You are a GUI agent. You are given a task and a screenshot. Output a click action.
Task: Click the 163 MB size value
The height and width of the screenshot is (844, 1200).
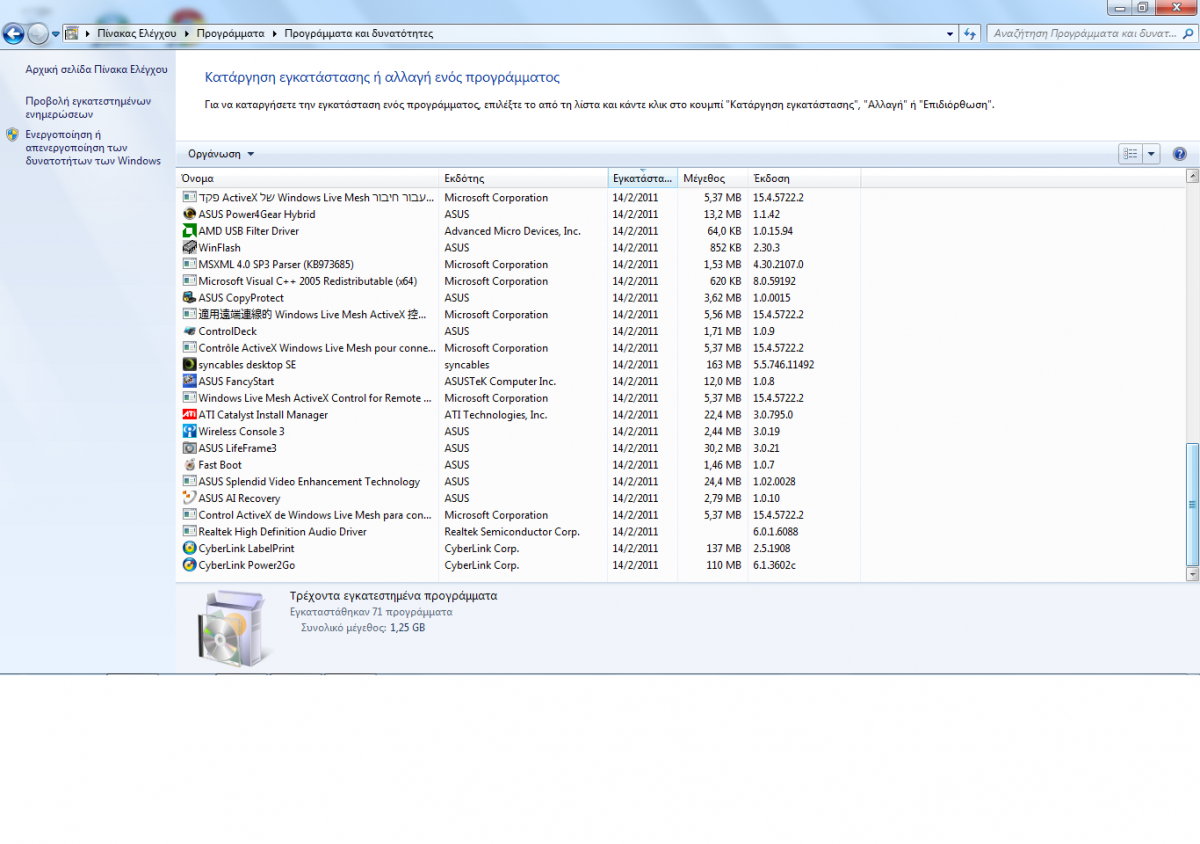pyautogui.click(x=723, y=365)
